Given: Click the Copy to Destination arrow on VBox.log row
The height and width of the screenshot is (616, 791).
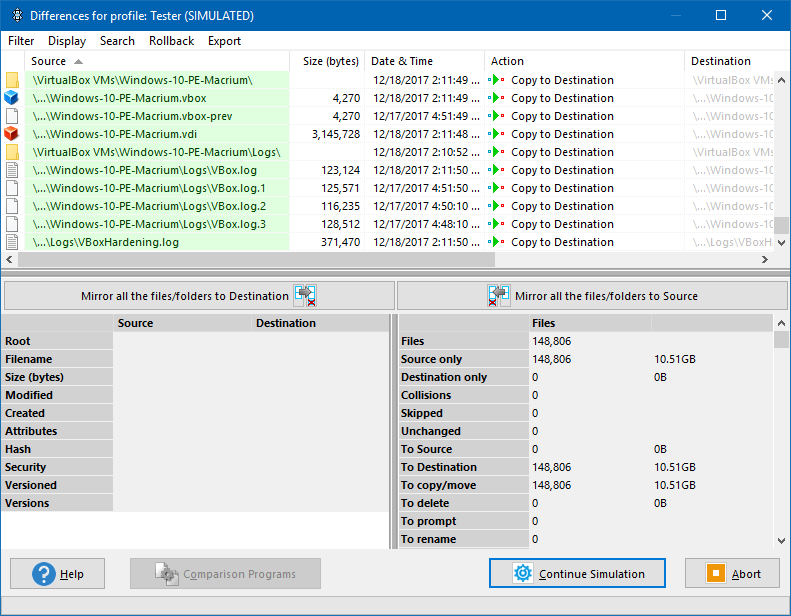Looking at the screenshot, I should point(497,170).
